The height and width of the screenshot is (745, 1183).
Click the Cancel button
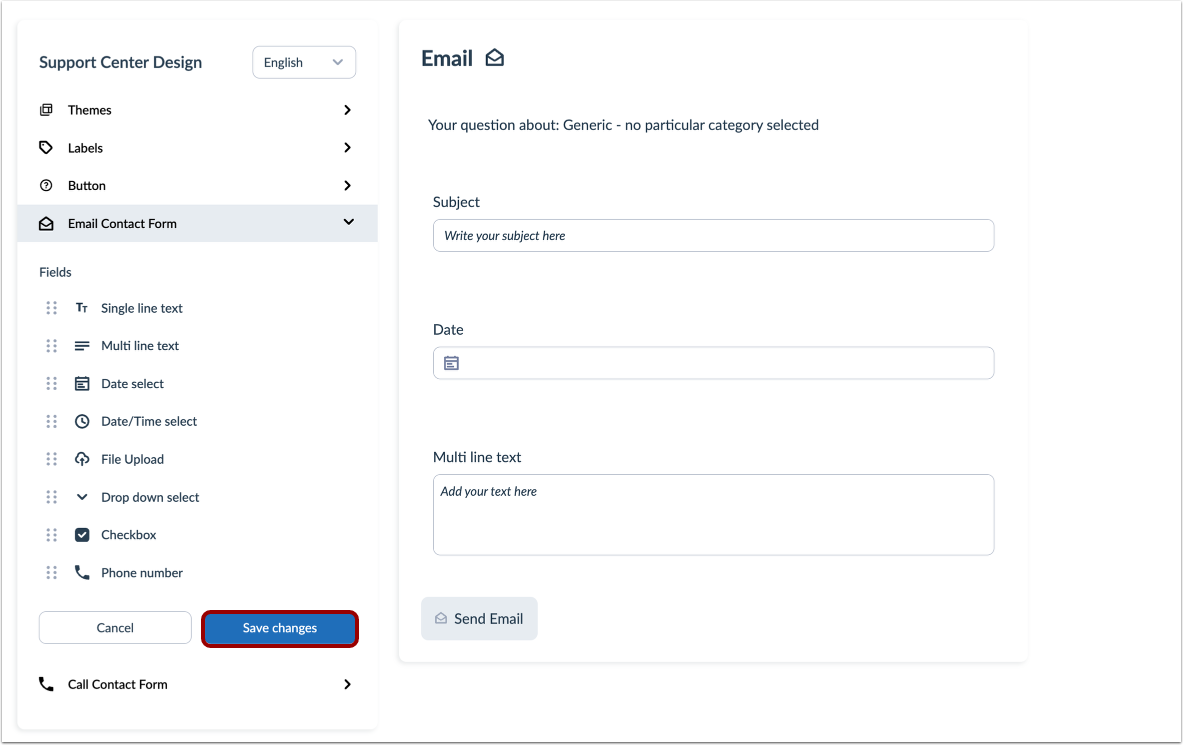tap(115, 627)
